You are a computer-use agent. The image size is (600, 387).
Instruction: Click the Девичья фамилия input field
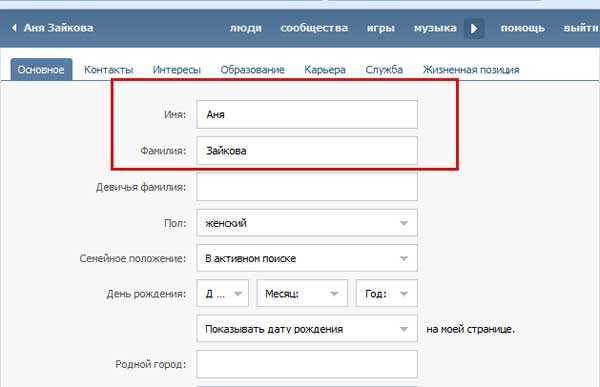(307, 187)
